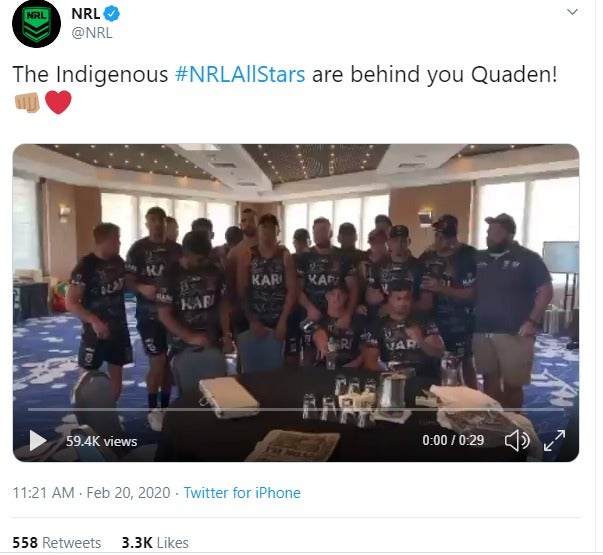603x555 pixels.
Task: Open the #NRLAllStars hashtag link
Action: tap(240, 74)
